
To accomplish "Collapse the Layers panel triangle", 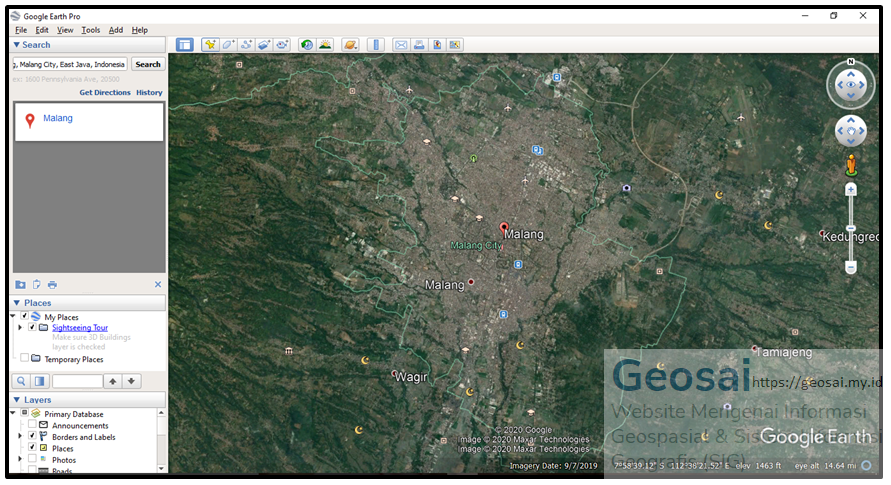I will click(16, 400).
